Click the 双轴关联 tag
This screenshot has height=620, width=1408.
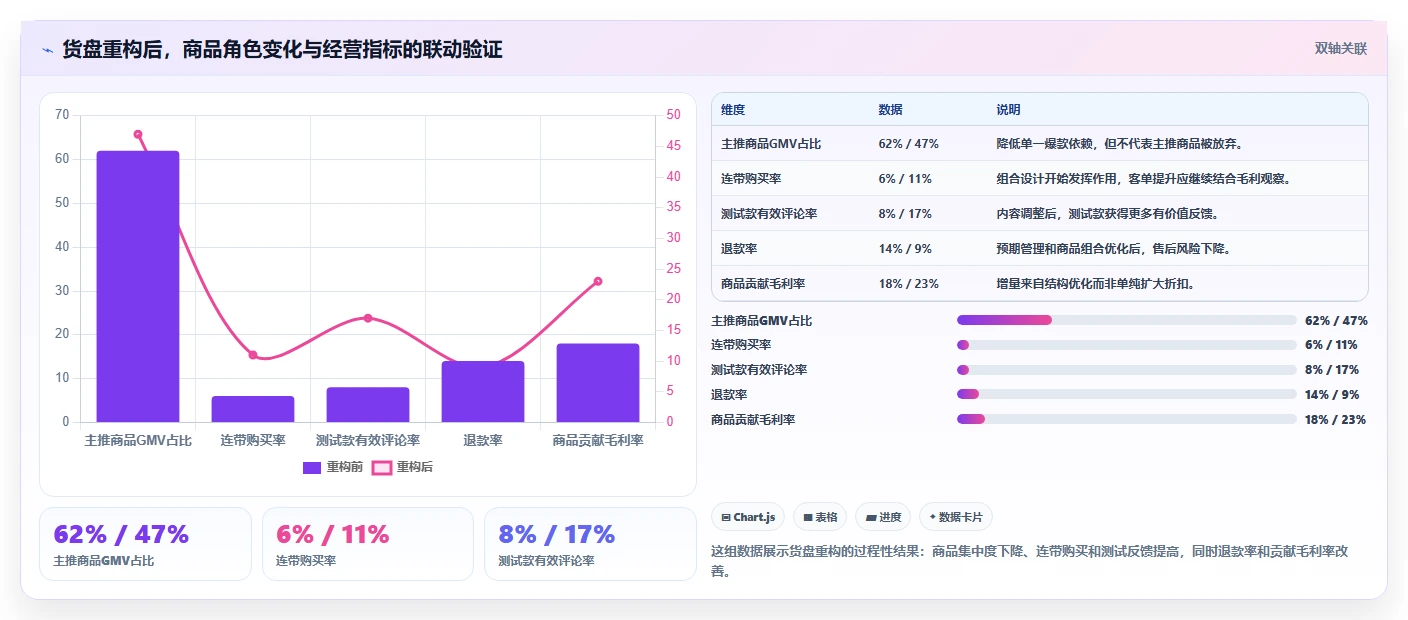1340,48
